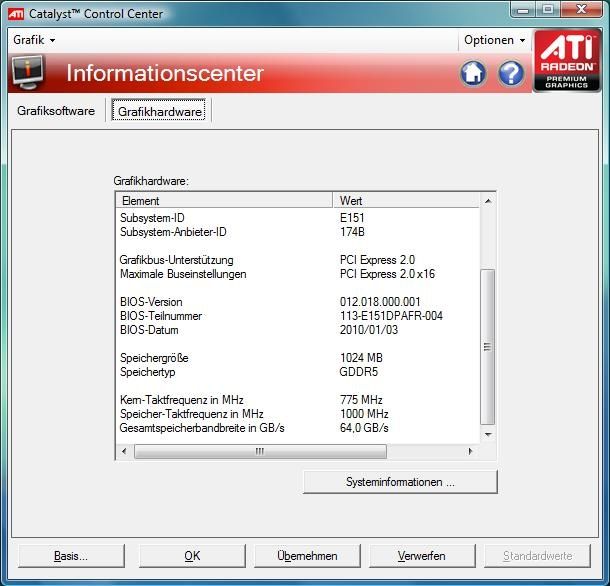Image resolution: width=610 pixels, height=586 pixels.
Task: Discard changes with Verwerfen
Action: (422, 556)
